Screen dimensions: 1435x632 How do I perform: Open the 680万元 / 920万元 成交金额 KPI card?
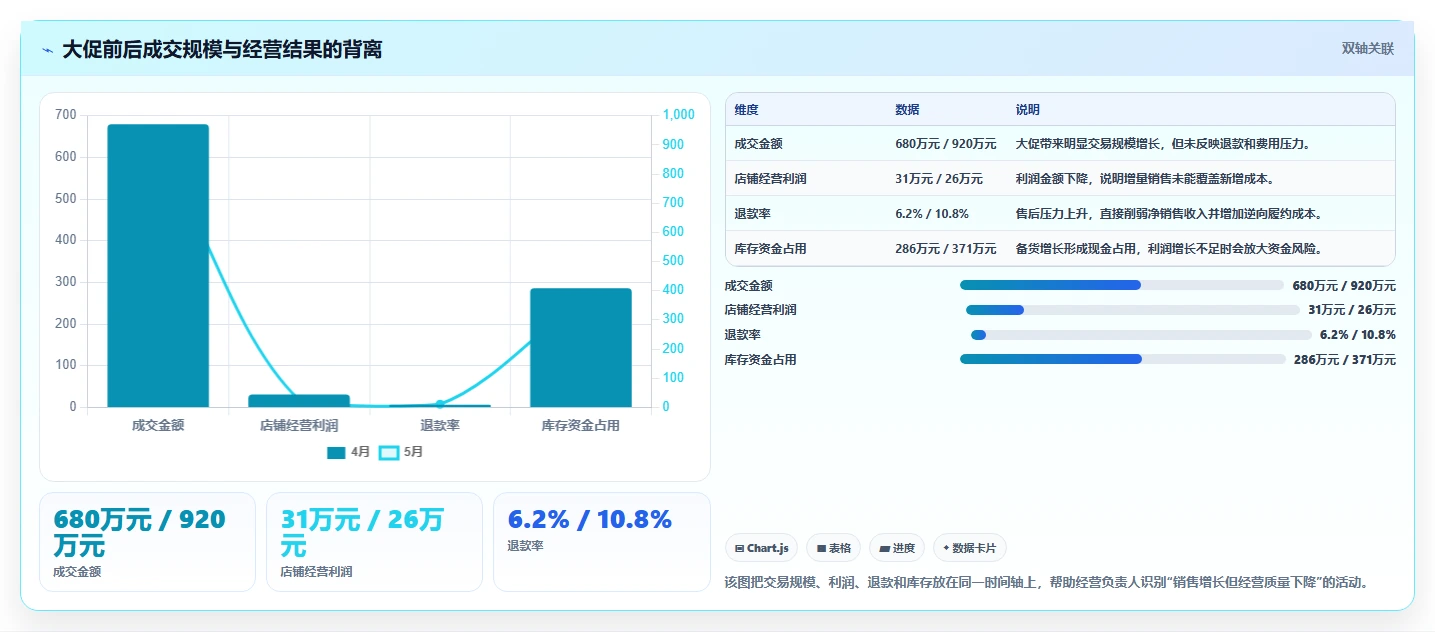tap(147, 542)
